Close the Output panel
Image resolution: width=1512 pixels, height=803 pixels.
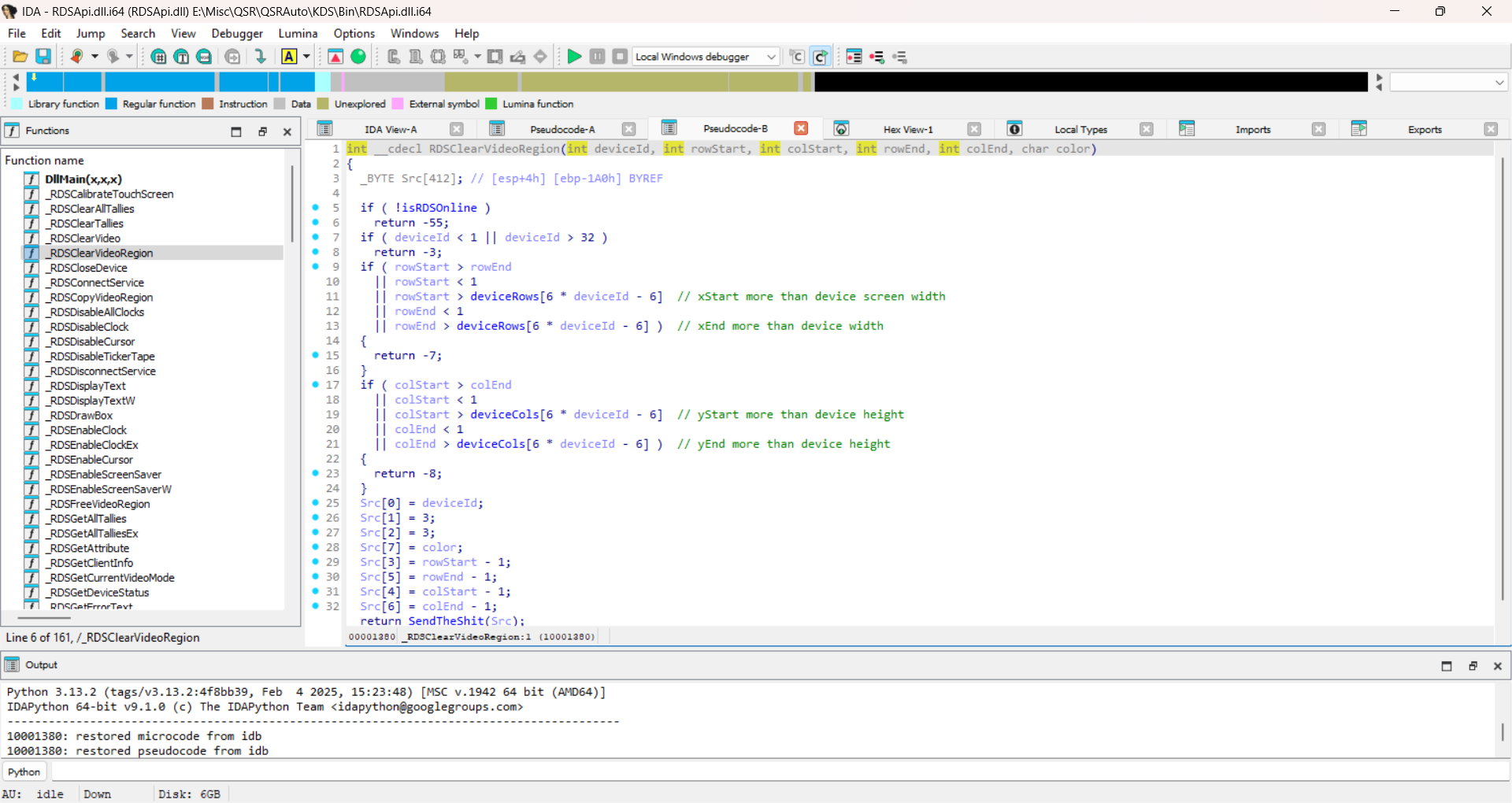(x=1498, y=666)
